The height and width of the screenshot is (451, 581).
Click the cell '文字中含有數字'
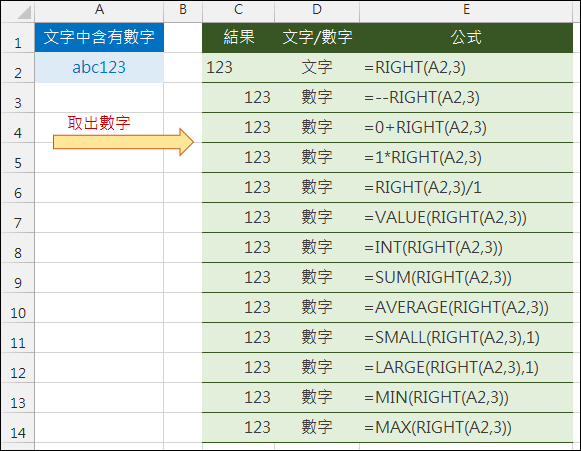(x=99, y=37)
